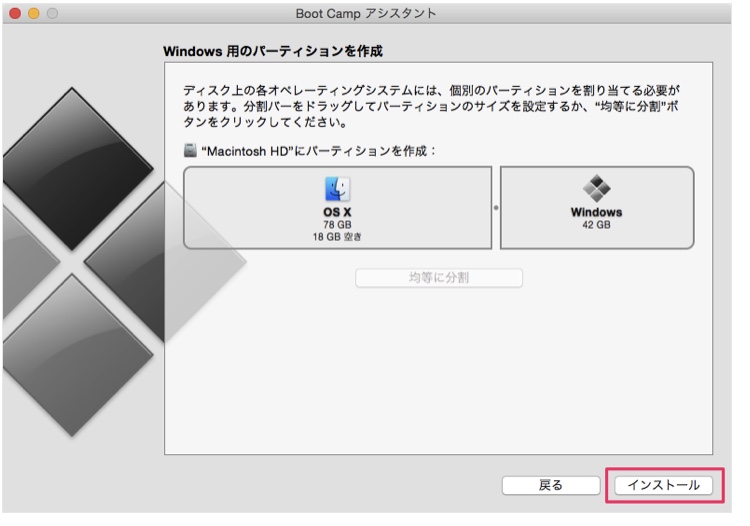Click the greyed-out zoom window button

click(51, 13)
